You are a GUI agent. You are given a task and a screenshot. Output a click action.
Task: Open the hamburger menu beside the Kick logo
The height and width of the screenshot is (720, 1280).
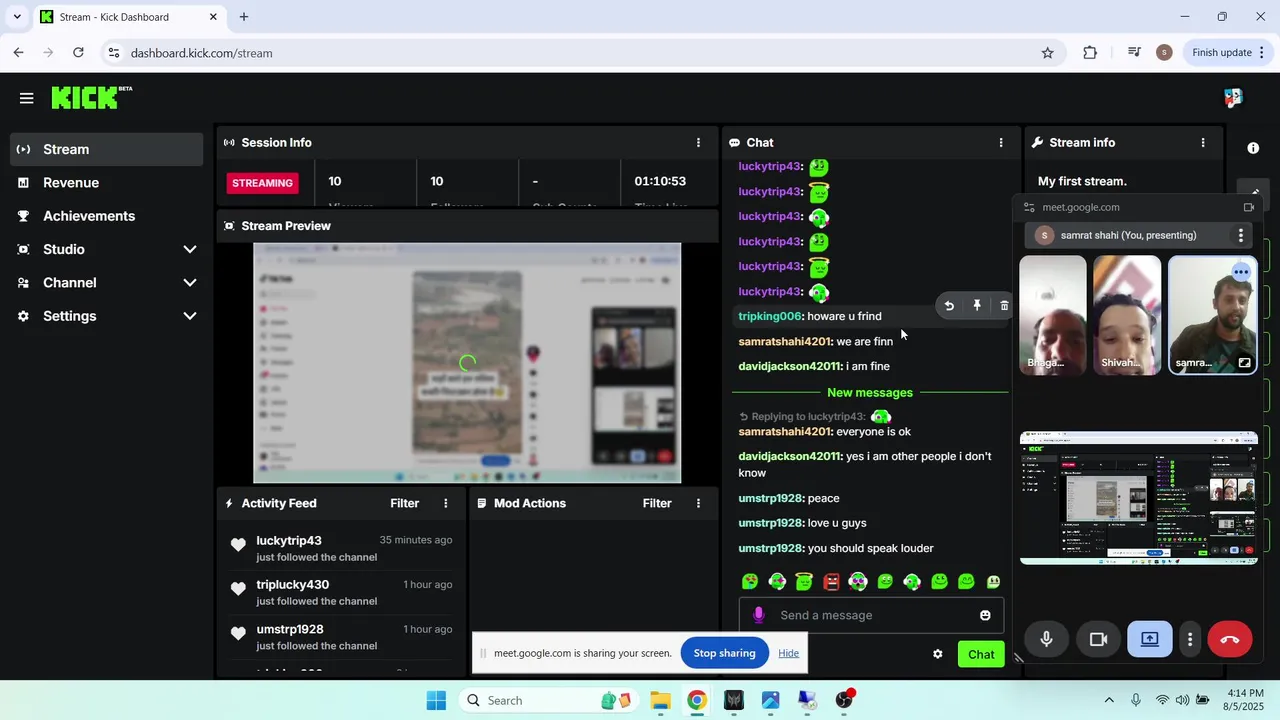(x=26, y=98)
